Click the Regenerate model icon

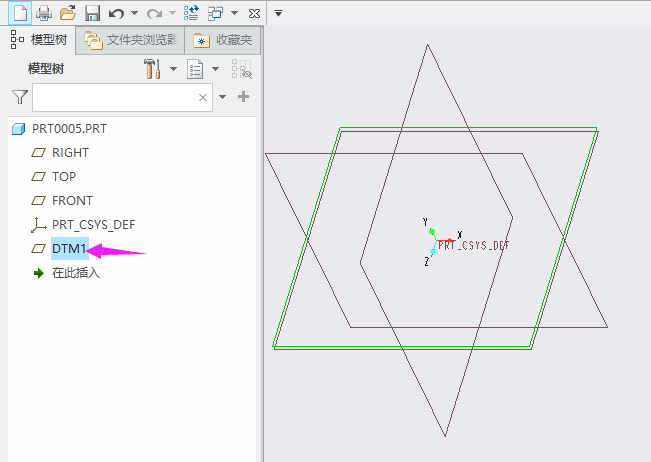[x=191, y=13]
